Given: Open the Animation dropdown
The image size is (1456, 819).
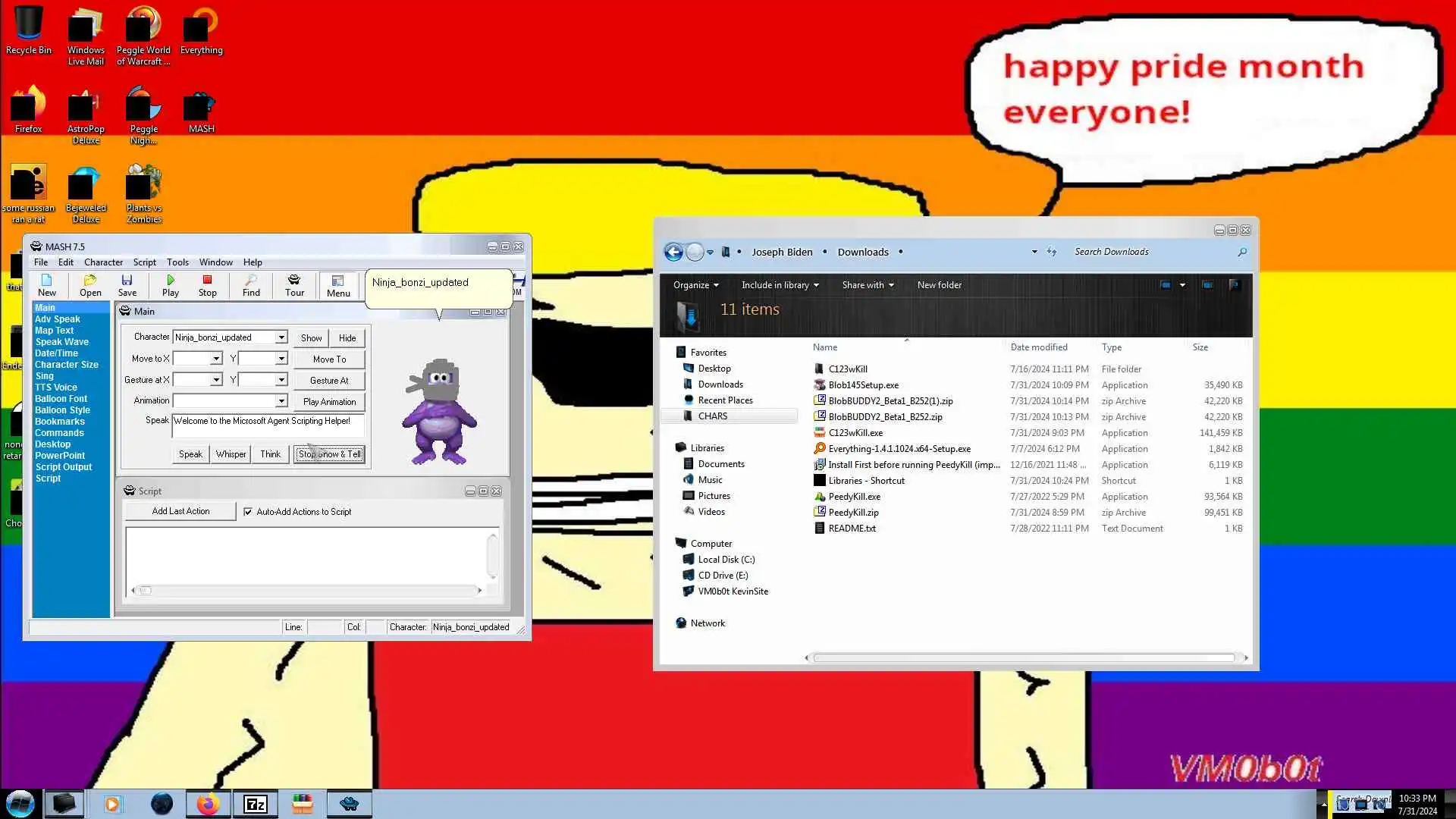Looking at the screenshot, I should [281, 401].
